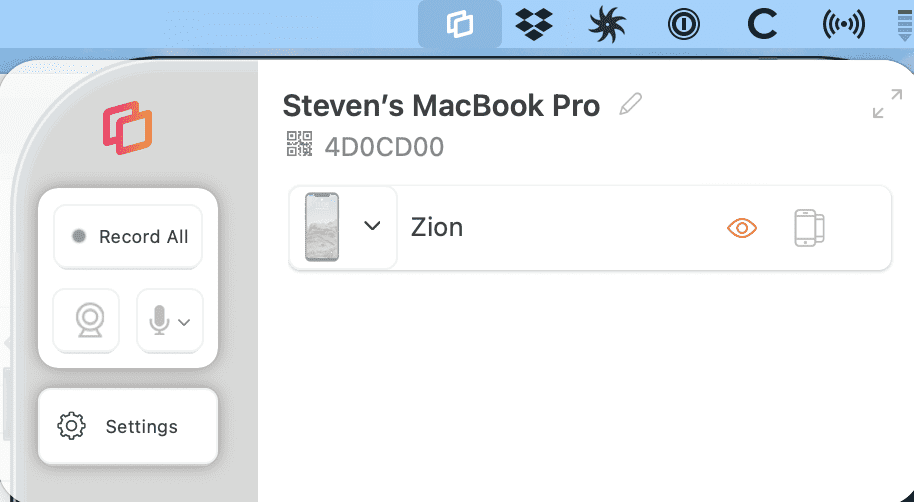Toggle the webcam recording icon
The width and height of the screenshot is (914, 502).
coord(86,321)
